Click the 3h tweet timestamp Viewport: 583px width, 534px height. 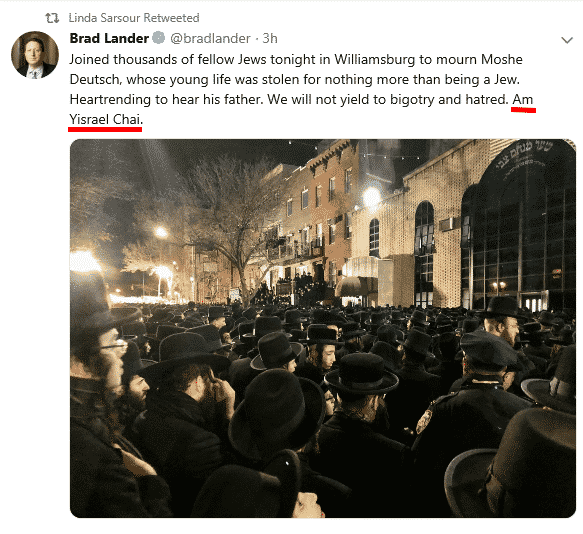(x=270, y=38)
